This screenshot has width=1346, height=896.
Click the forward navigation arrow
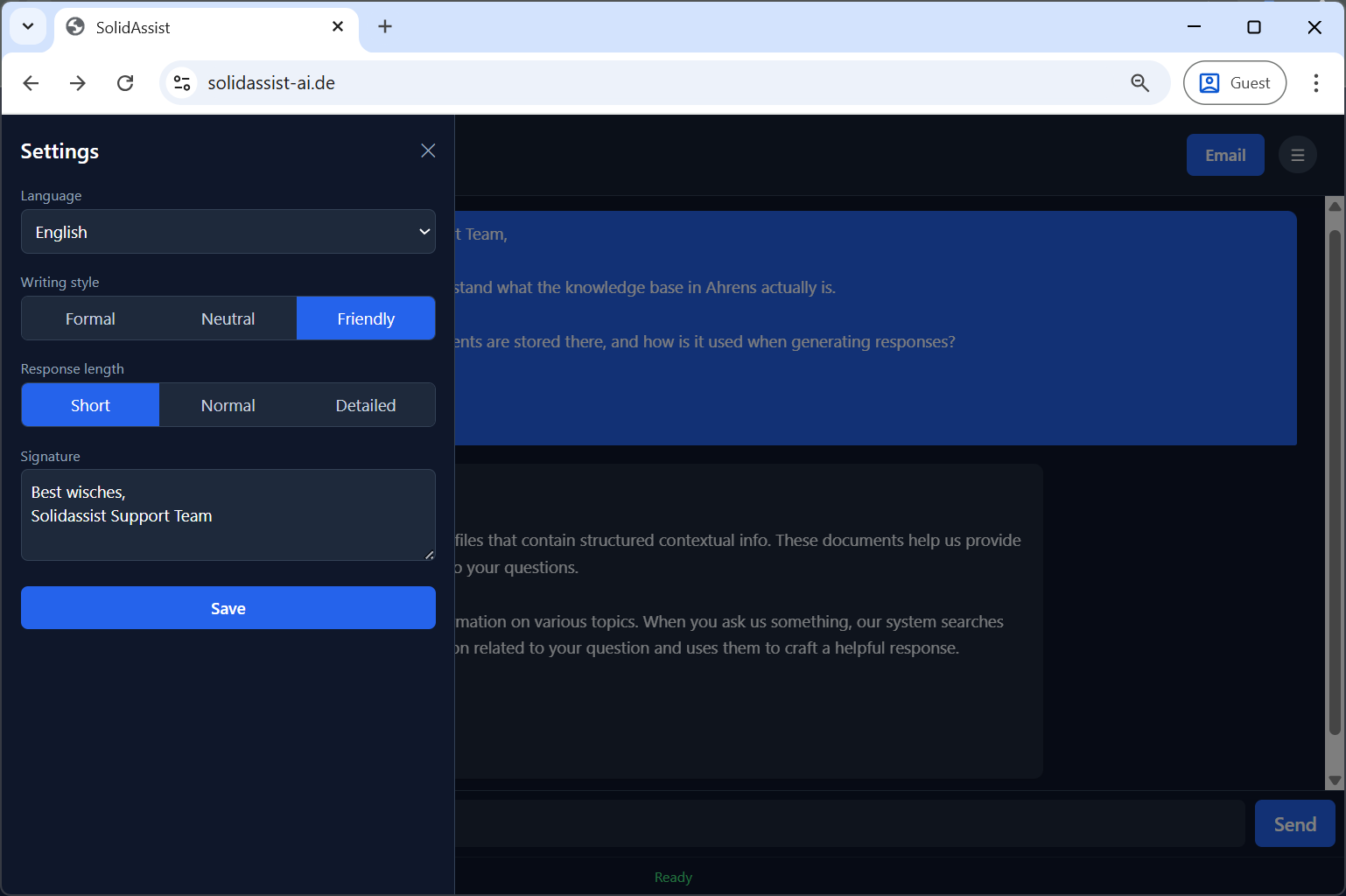77,82
